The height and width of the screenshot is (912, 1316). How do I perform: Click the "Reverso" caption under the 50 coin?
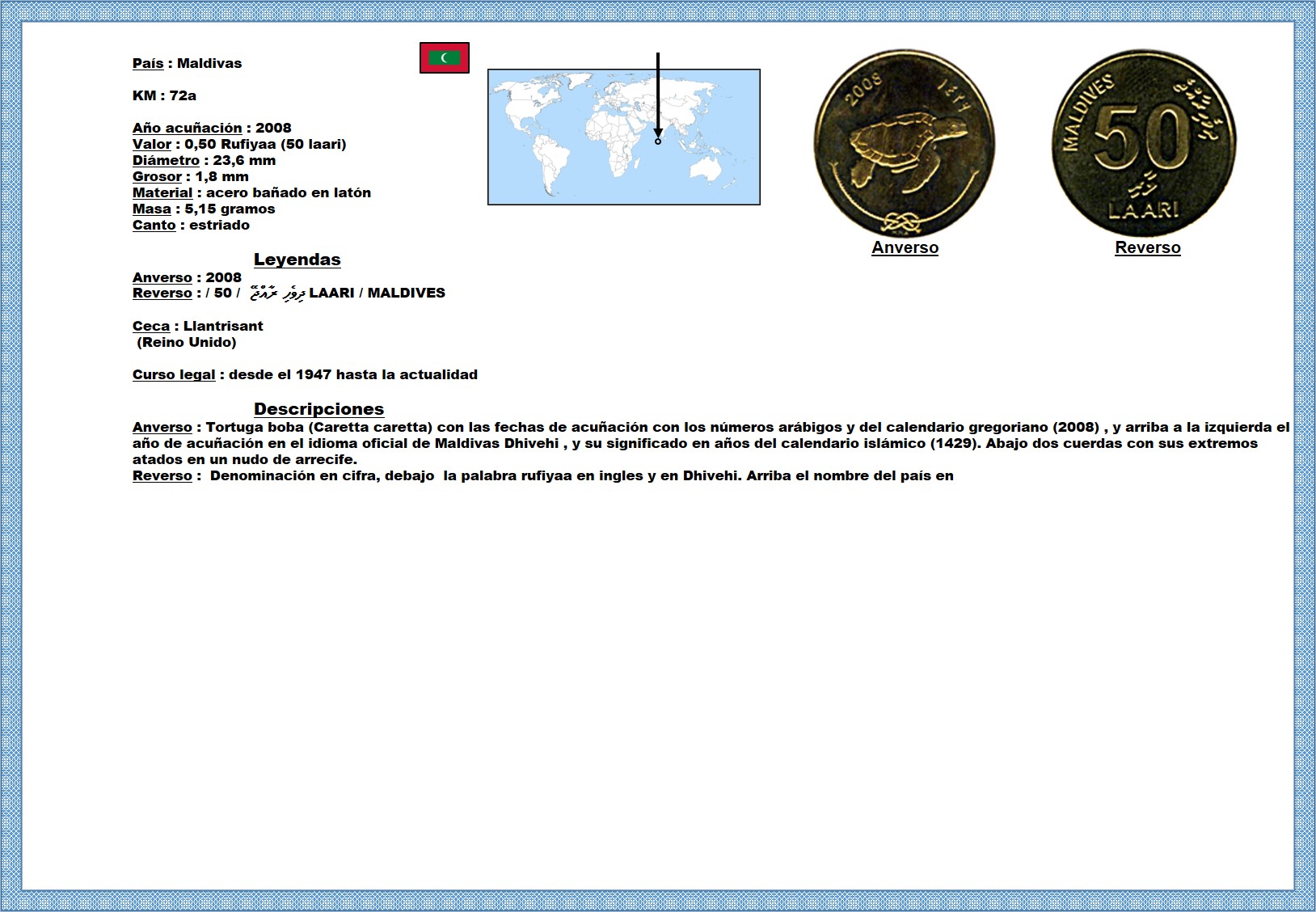pyautogui.click(x=1148, y=248)
